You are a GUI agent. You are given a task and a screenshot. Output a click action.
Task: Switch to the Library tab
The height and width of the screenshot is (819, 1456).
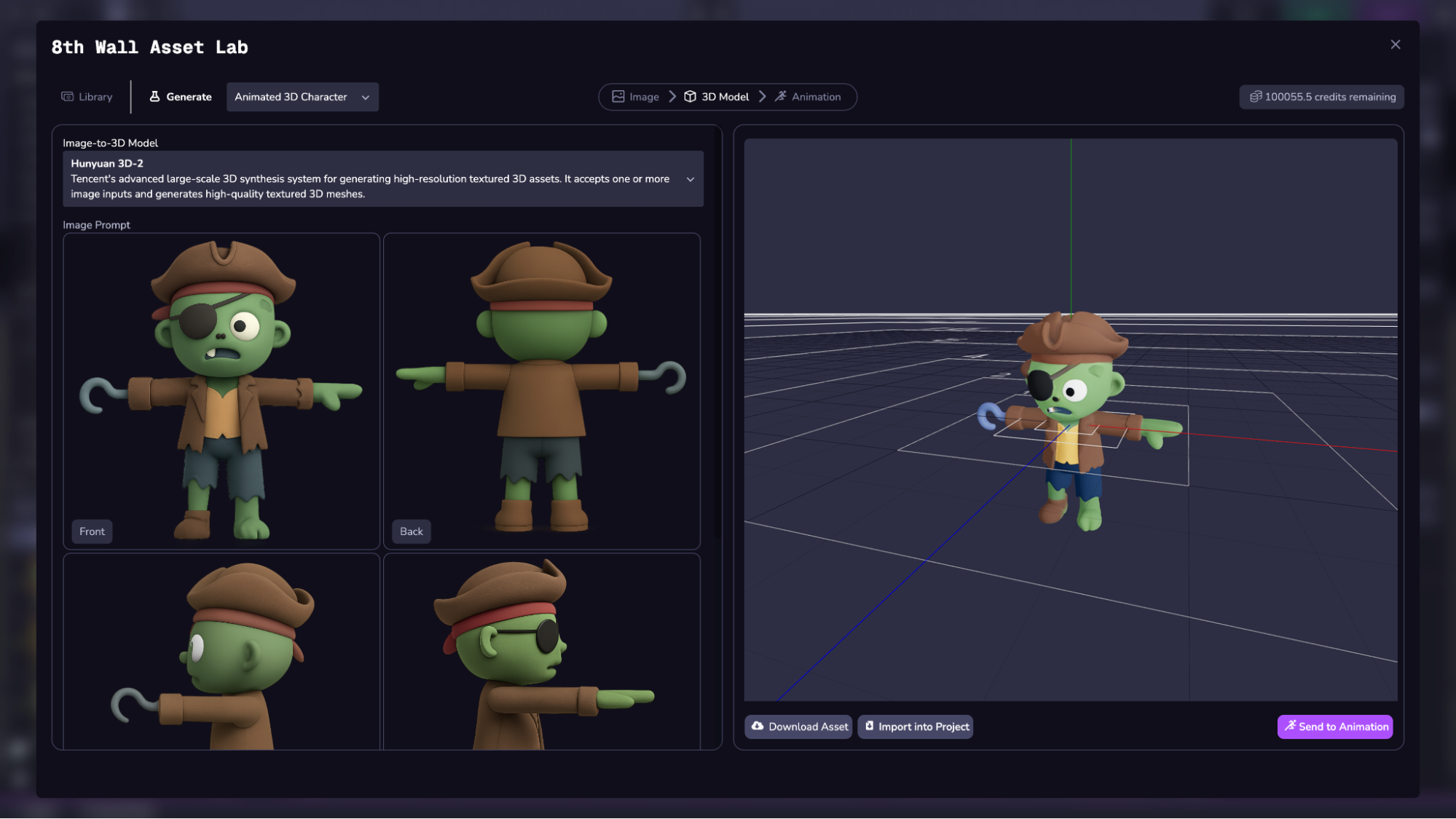click(x=87, y=97)
